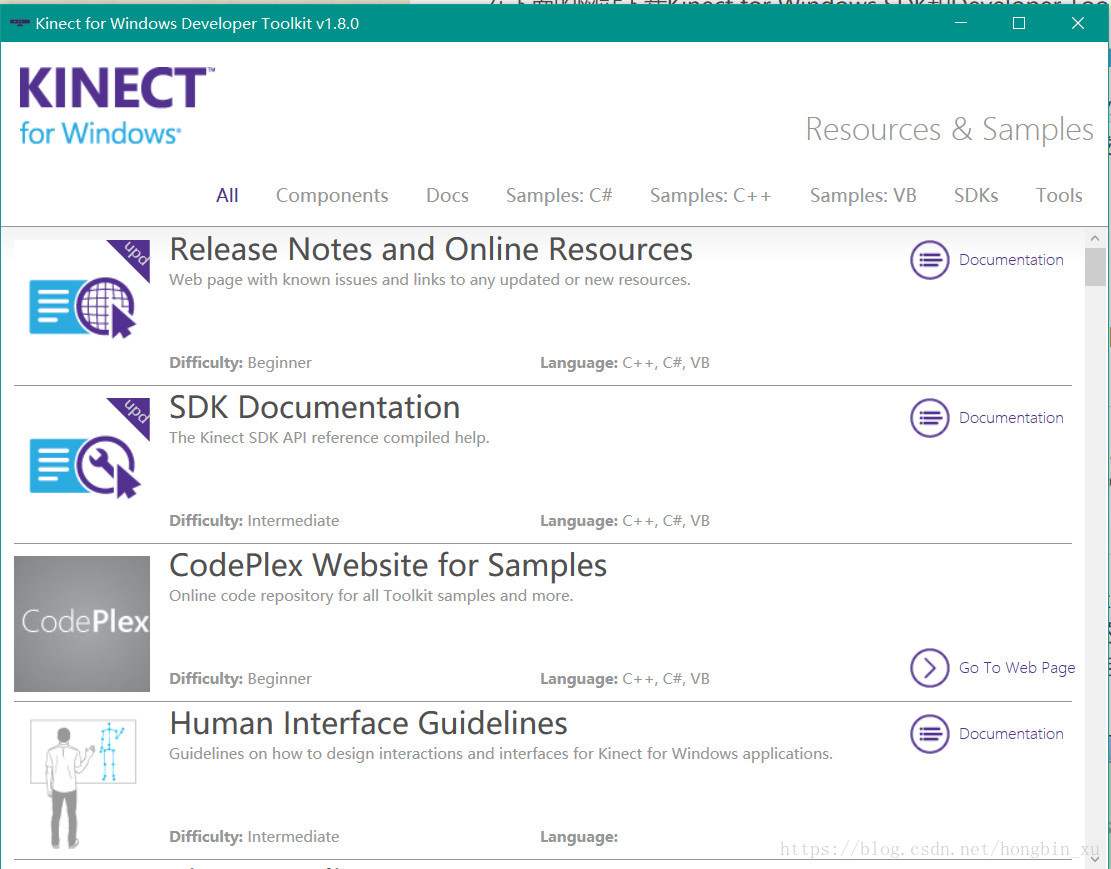The height and width of the screenshot is (869, 1111).
Task: Click the Kinect app icon in title bar
Action: 19,23
